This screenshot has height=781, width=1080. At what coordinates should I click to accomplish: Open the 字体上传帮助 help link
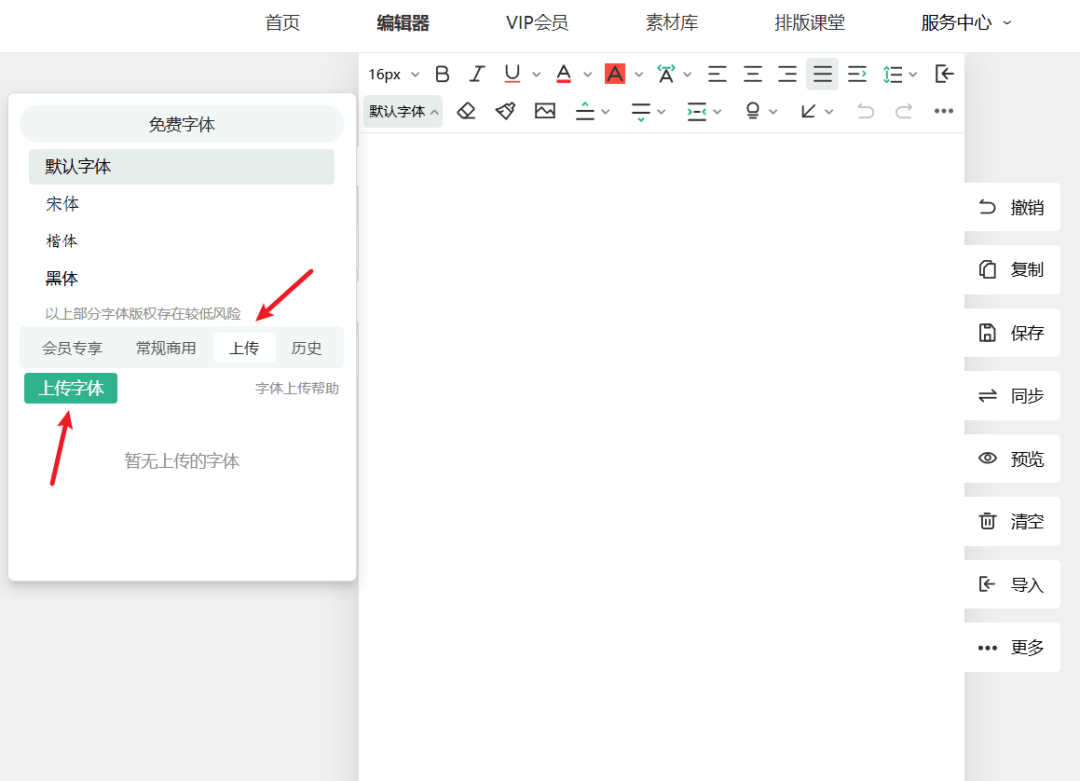[297, 388]
